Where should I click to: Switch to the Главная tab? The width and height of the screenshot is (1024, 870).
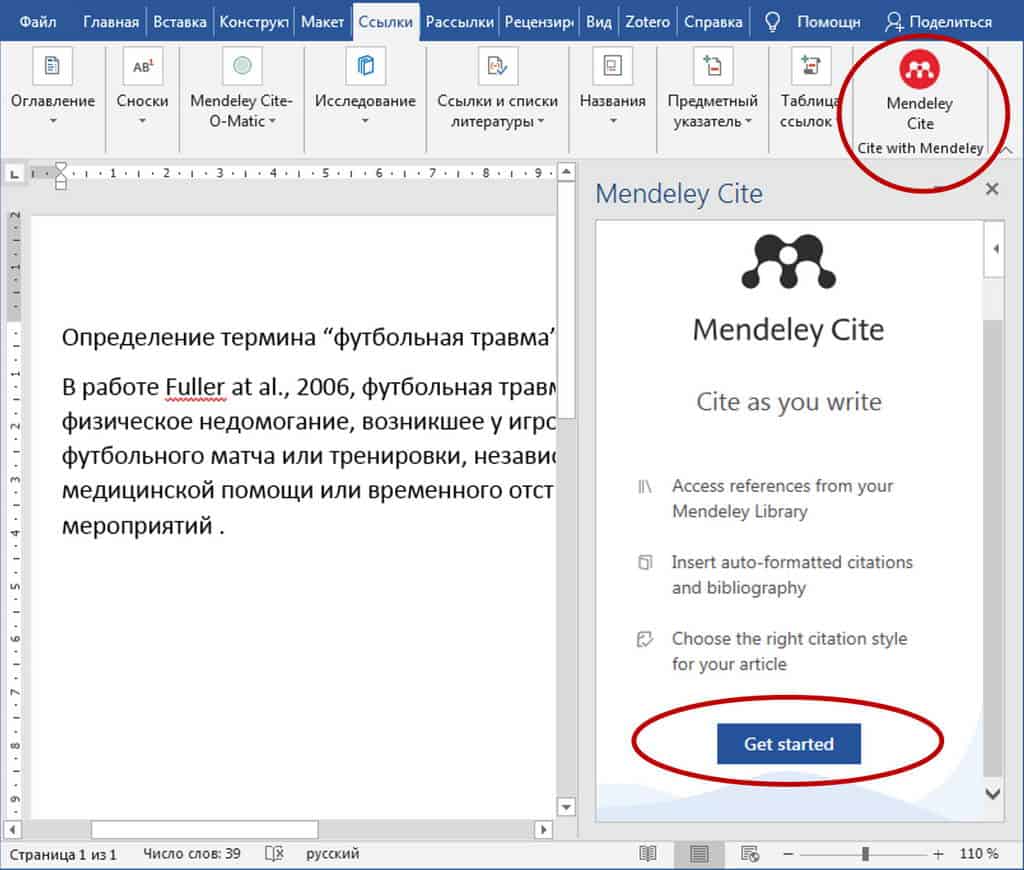tap(111, 22)
